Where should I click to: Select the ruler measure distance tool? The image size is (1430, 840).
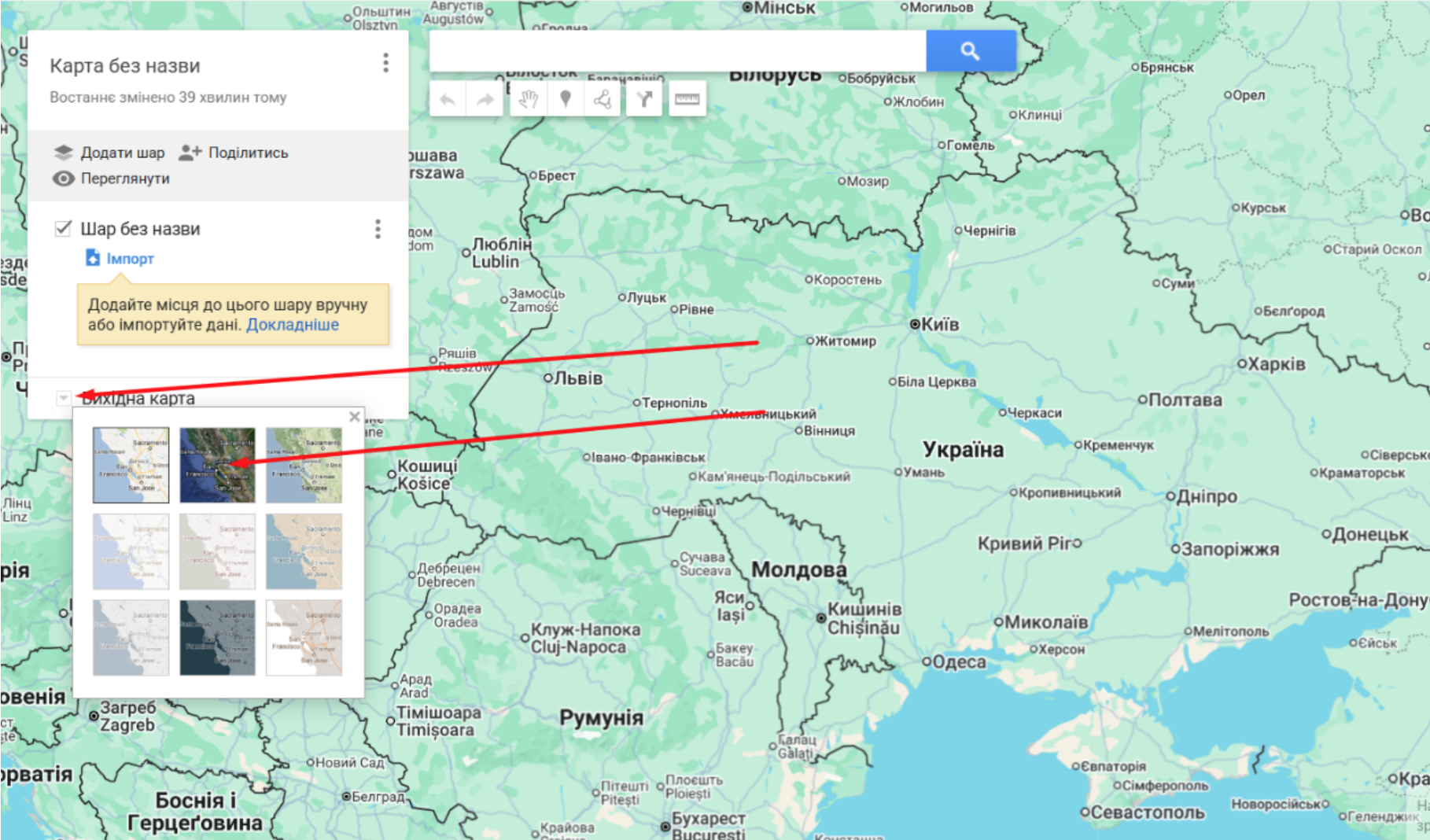click(x=687, y=100)
